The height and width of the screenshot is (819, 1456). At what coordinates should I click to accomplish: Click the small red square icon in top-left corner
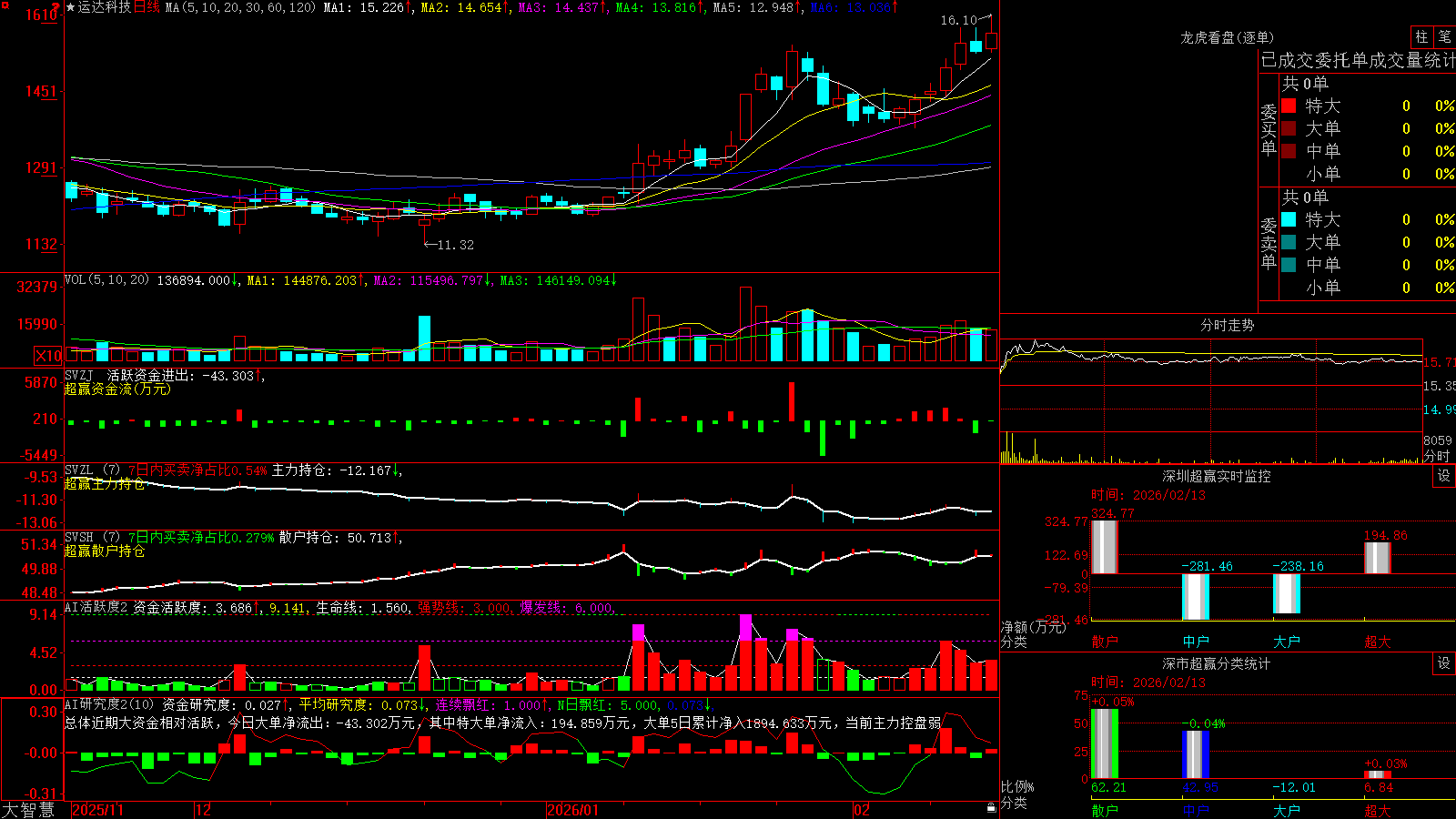click(x=4, y=4)
